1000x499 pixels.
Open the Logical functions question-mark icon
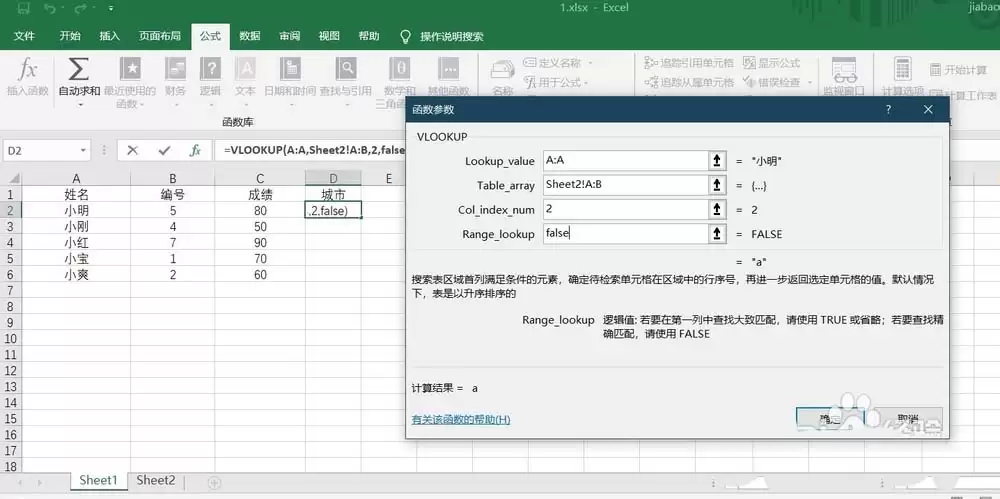[x=210, y=68]
